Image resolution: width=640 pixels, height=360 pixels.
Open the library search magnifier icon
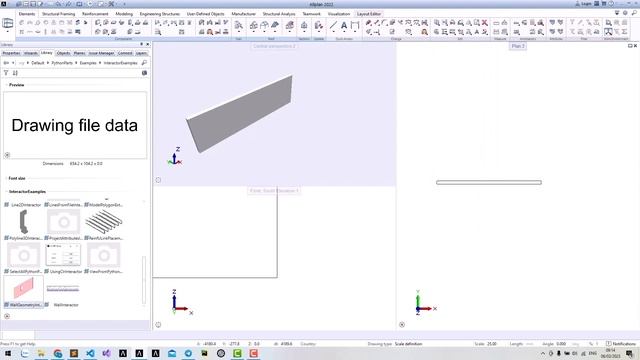144,63
